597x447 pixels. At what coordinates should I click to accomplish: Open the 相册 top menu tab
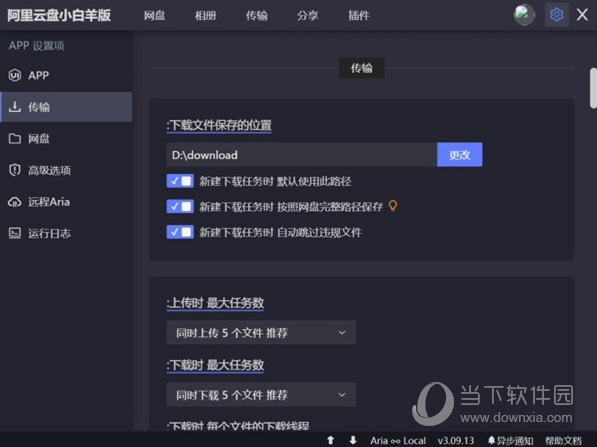[x=205, y=15]
